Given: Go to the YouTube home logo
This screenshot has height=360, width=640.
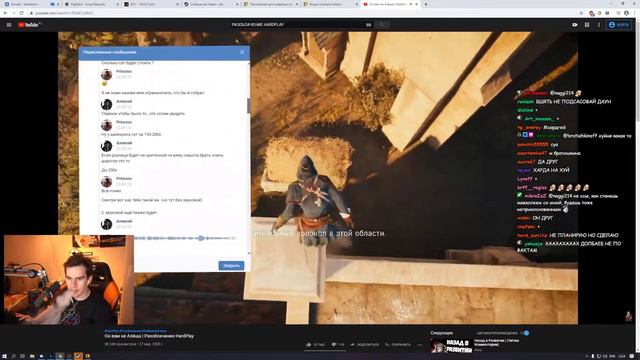Looking at the screenshot, I should point(29,25).
